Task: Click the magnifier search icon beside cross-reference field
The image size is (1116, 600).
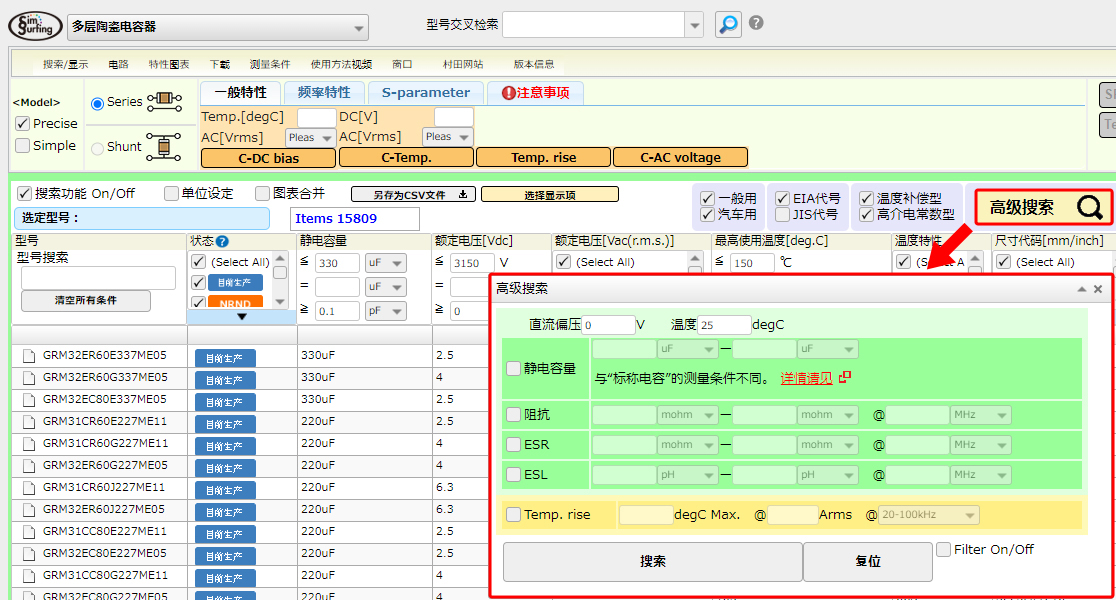Action: coord(729,24)
